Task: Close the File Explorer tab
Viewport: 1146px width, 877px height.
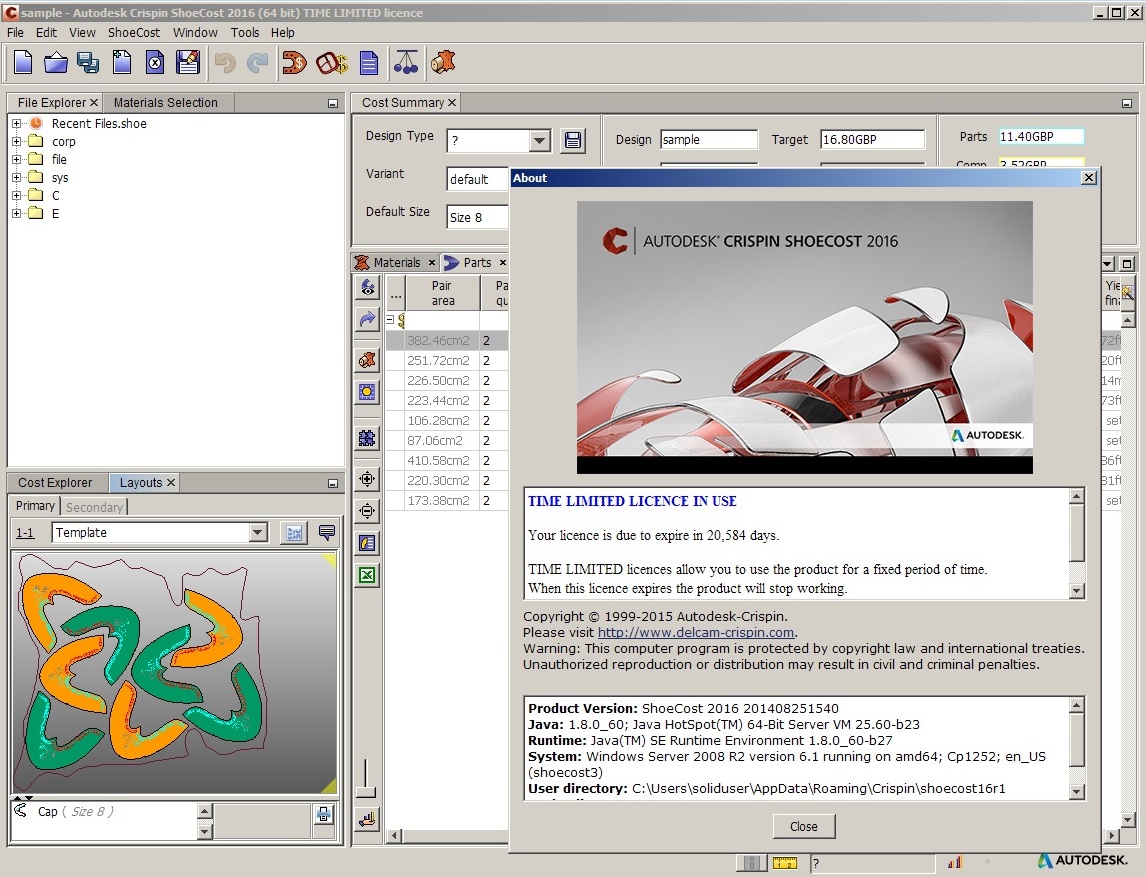Action: (x=94, y=103)
